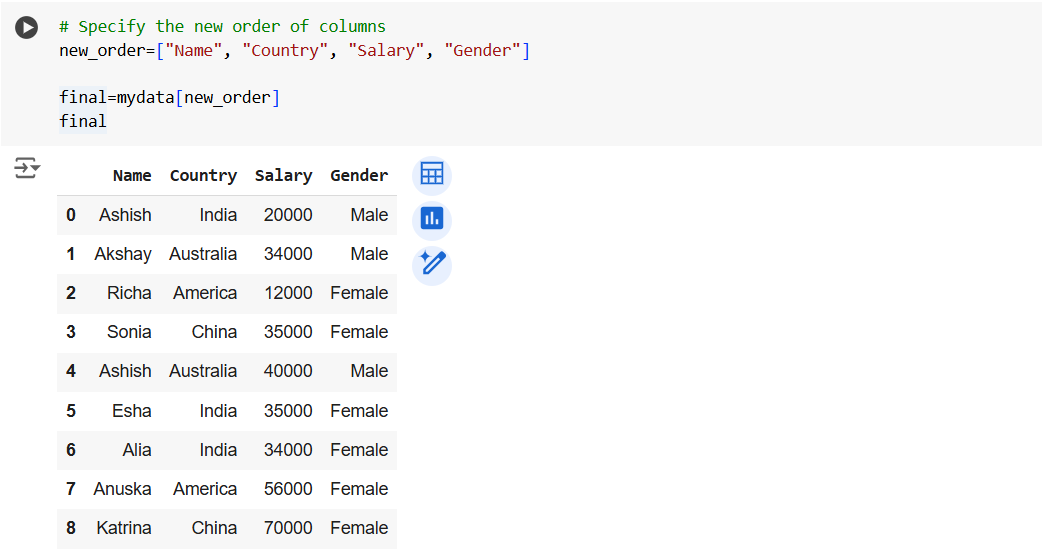This screenshot has width=1042, height=552.
Task: Click the Alia name cell
Action: click(136, 450)
